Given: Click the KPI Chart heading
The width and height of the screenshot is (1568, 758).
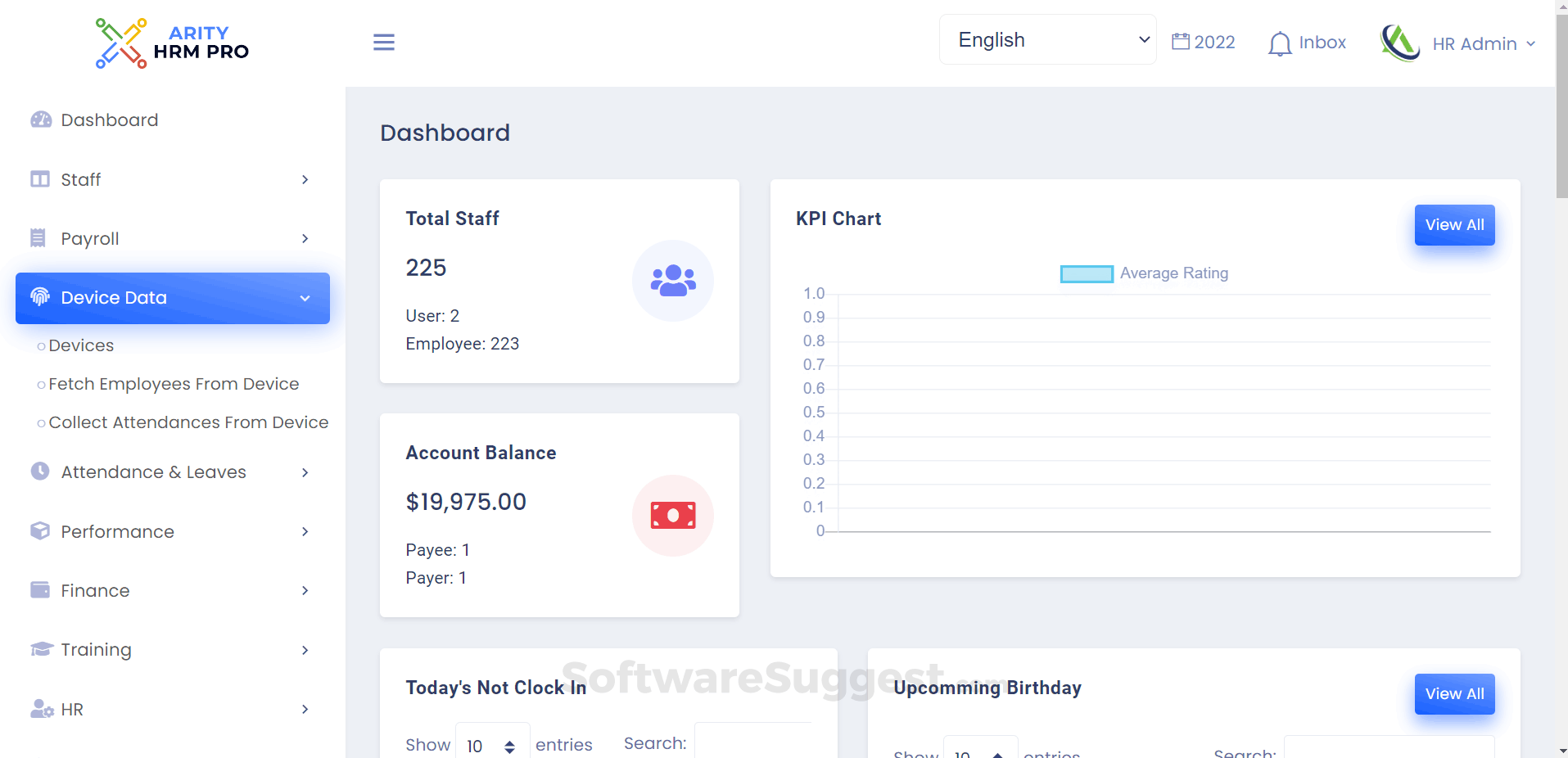Looking at the screenshot, I should point(838,219).
